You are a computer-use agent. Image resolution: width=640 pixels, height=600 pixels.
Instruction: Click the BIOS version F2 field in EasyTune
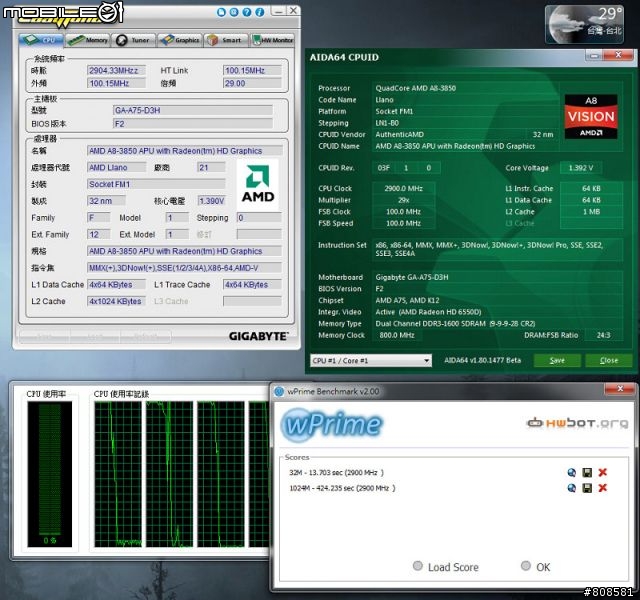[x=193, y=124]
